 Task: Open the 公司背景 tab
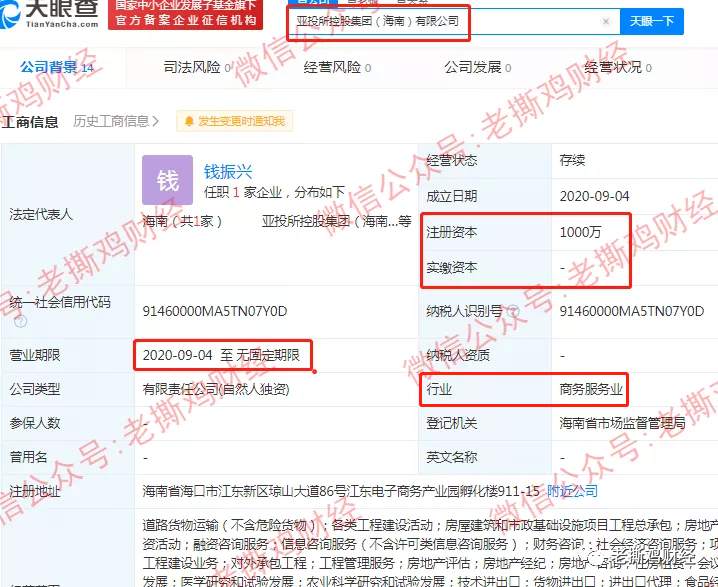(57, 67)
